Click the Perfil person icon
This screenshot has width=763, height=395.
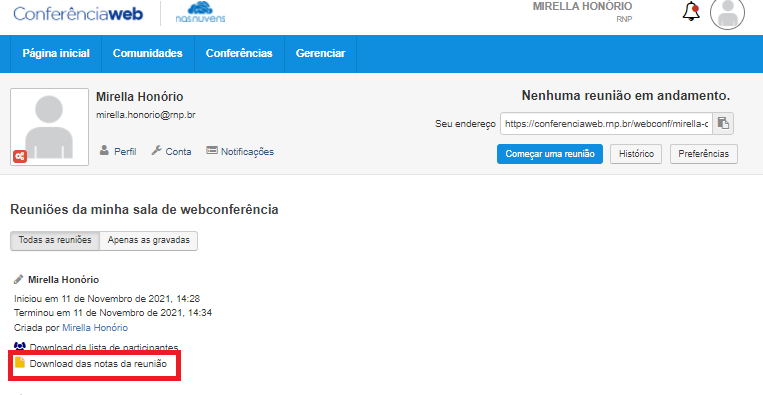(104, 150)
